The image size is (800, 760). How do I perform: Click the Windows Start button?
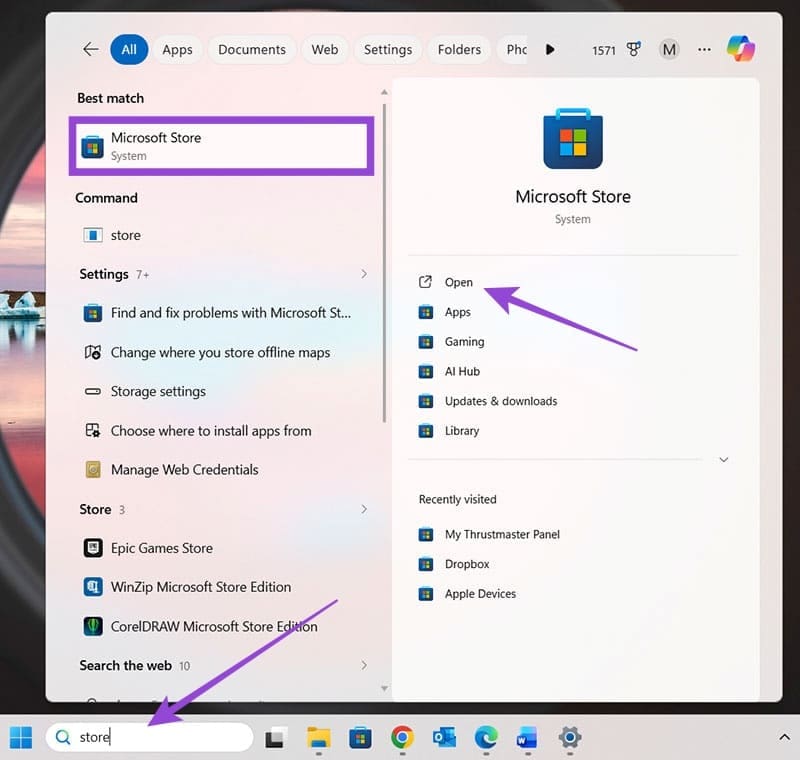coord(21,738)
